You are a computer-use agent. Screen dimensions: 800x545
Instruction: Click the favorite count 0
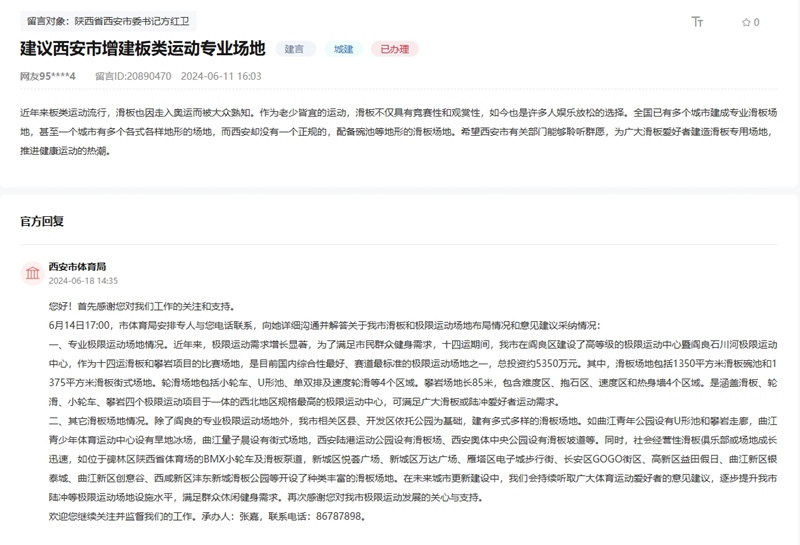point(757,22)
